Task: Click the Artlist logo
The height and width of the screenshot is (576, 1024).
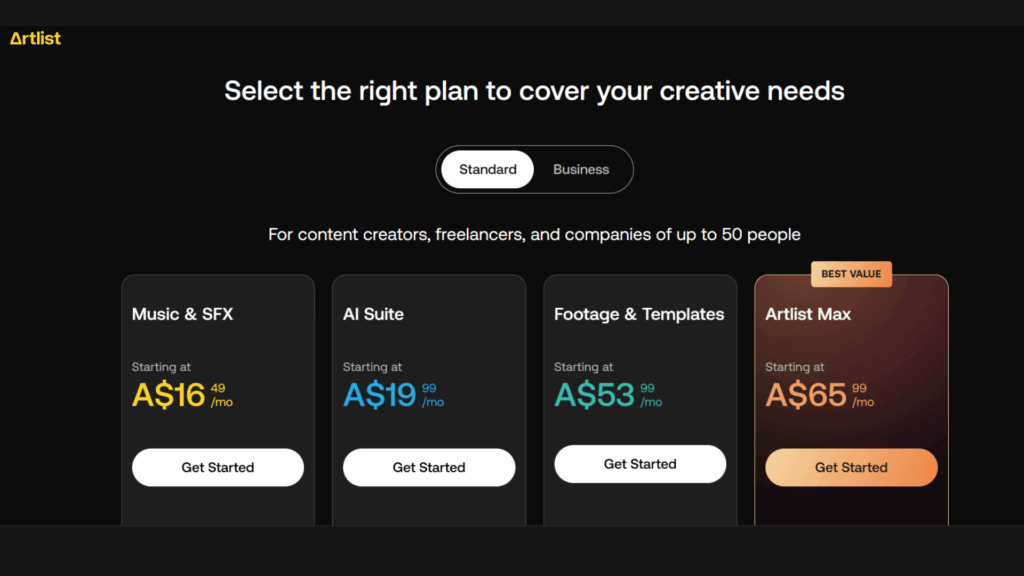Action: coord(35,39)
